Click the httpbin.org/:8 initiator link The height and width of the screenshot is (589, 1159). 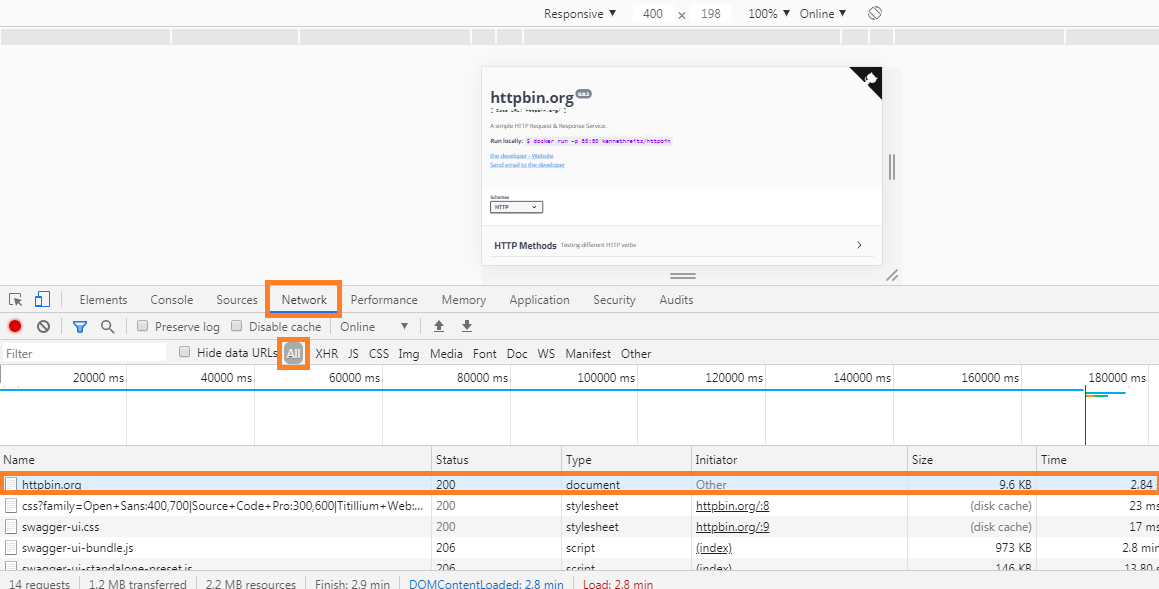tap(733, 506)
